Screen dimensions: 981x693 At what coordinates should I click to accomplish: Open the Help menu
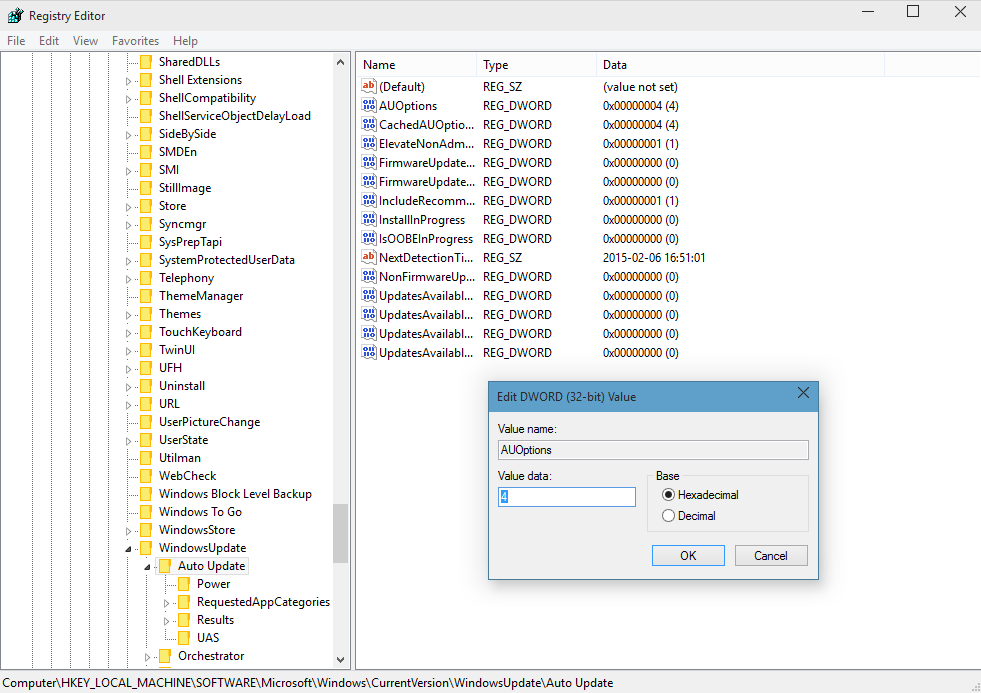185,41
